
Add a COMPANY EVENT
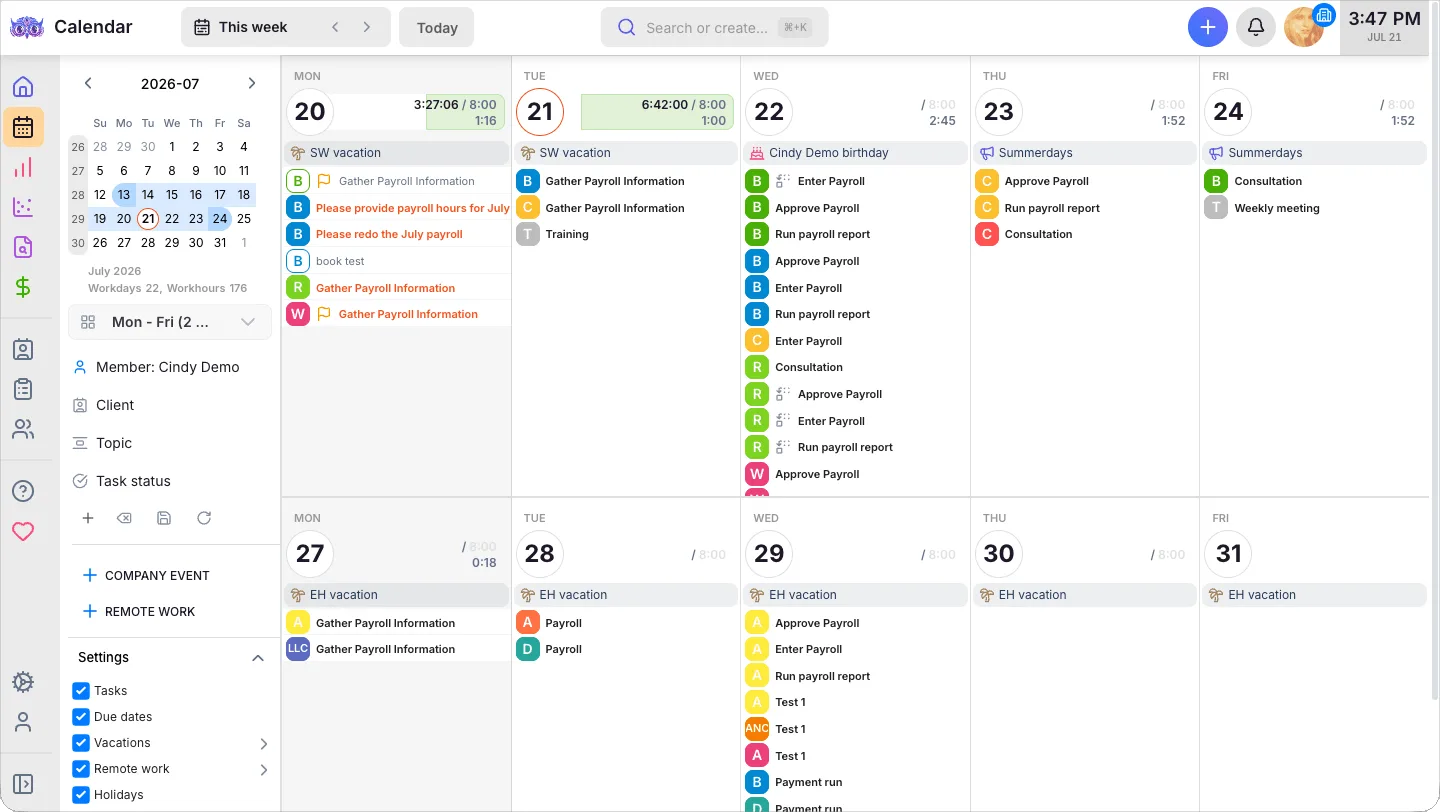pyautogui.click(x=146, y=576)
